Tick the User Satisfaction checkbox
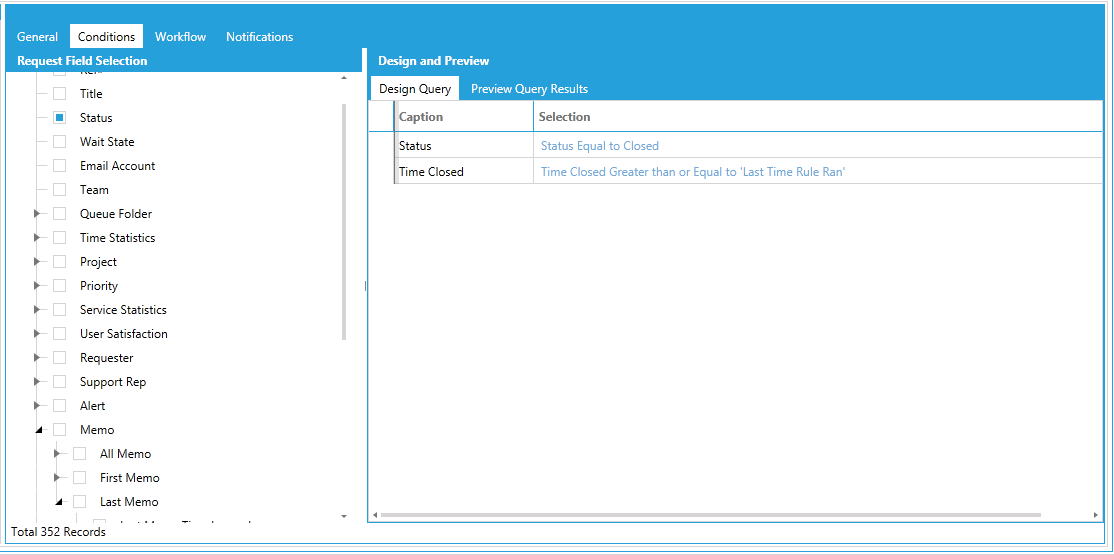The height and width of the screenshot is (555, 1114). click(x=60, y=334)
